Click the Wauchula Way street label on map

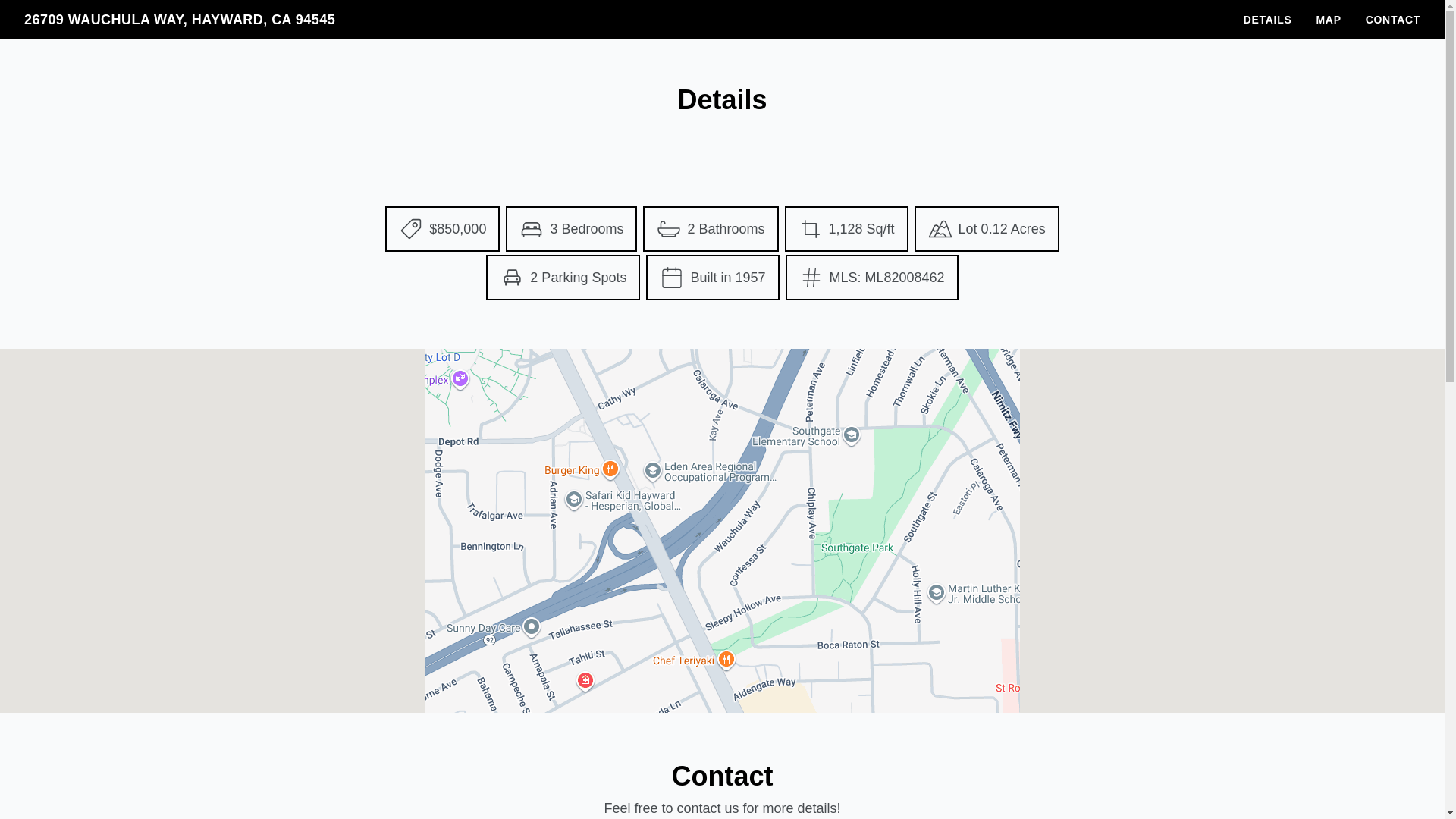(x=737, y=526)
